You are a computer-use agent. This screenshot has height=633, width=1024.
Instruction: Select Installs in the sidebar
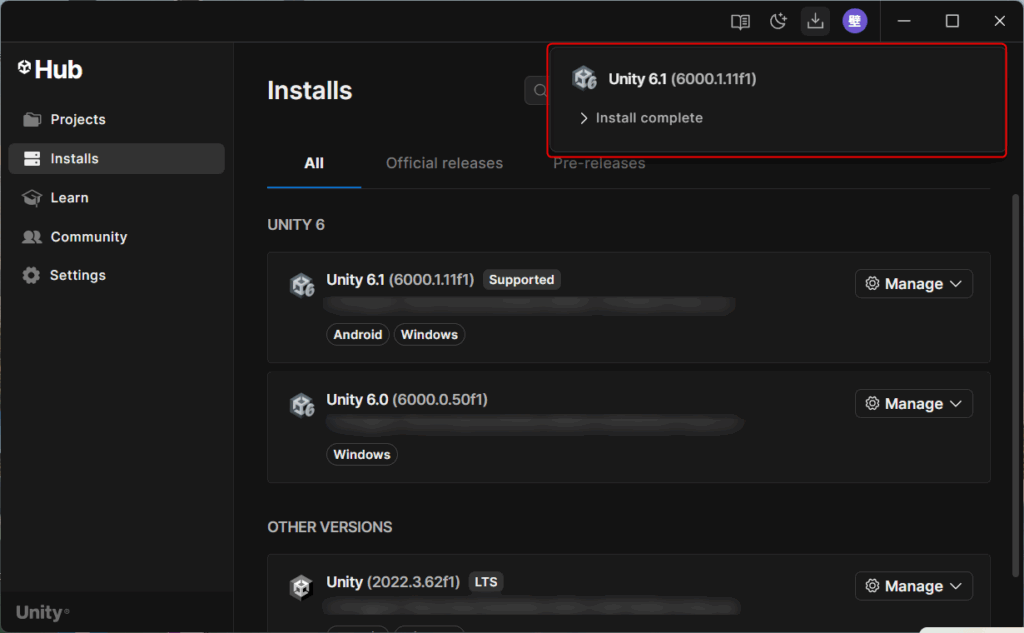[x=116, y=159]
